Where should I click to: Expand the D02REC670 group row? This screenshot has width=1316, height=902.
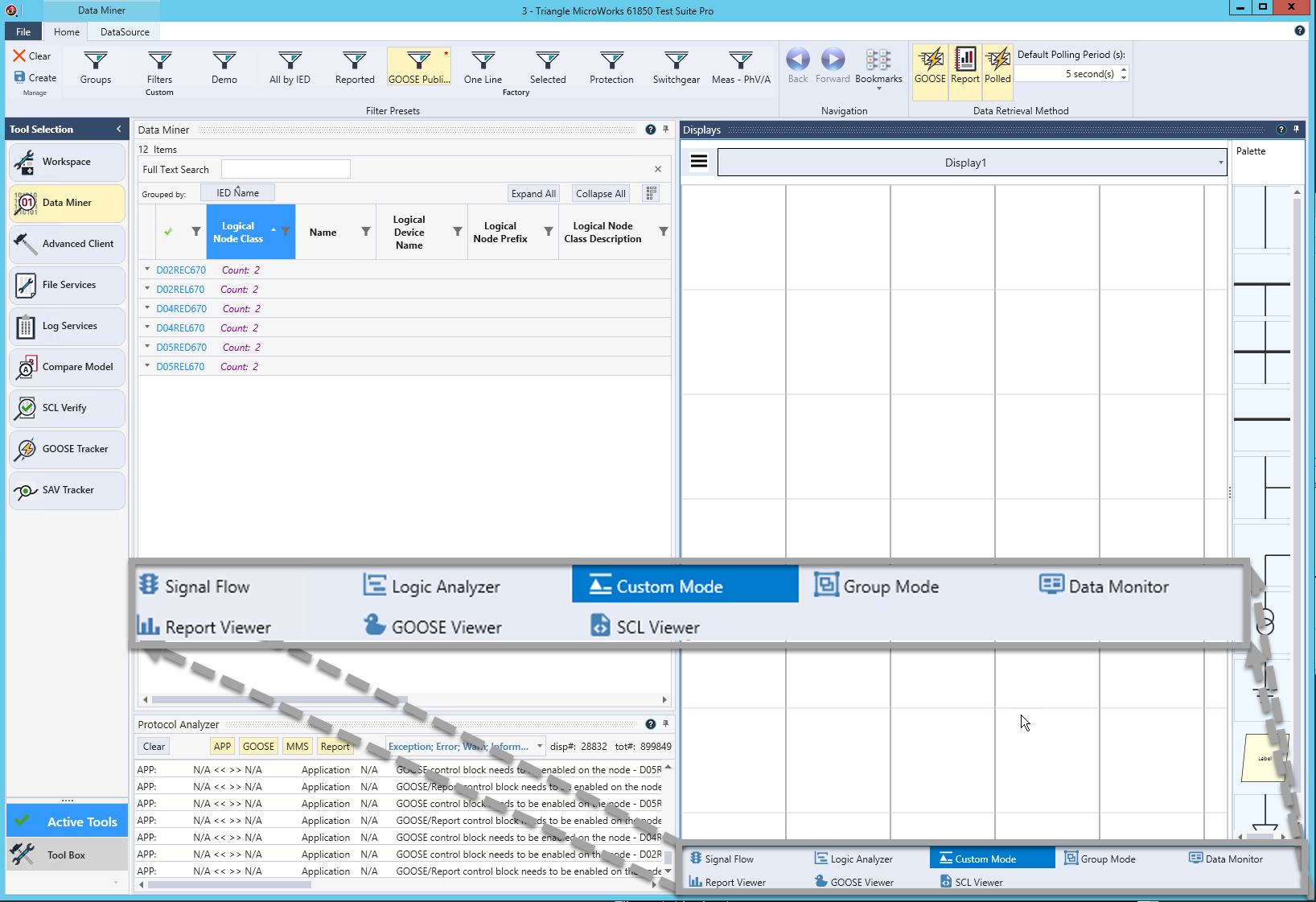coord(147,270)
